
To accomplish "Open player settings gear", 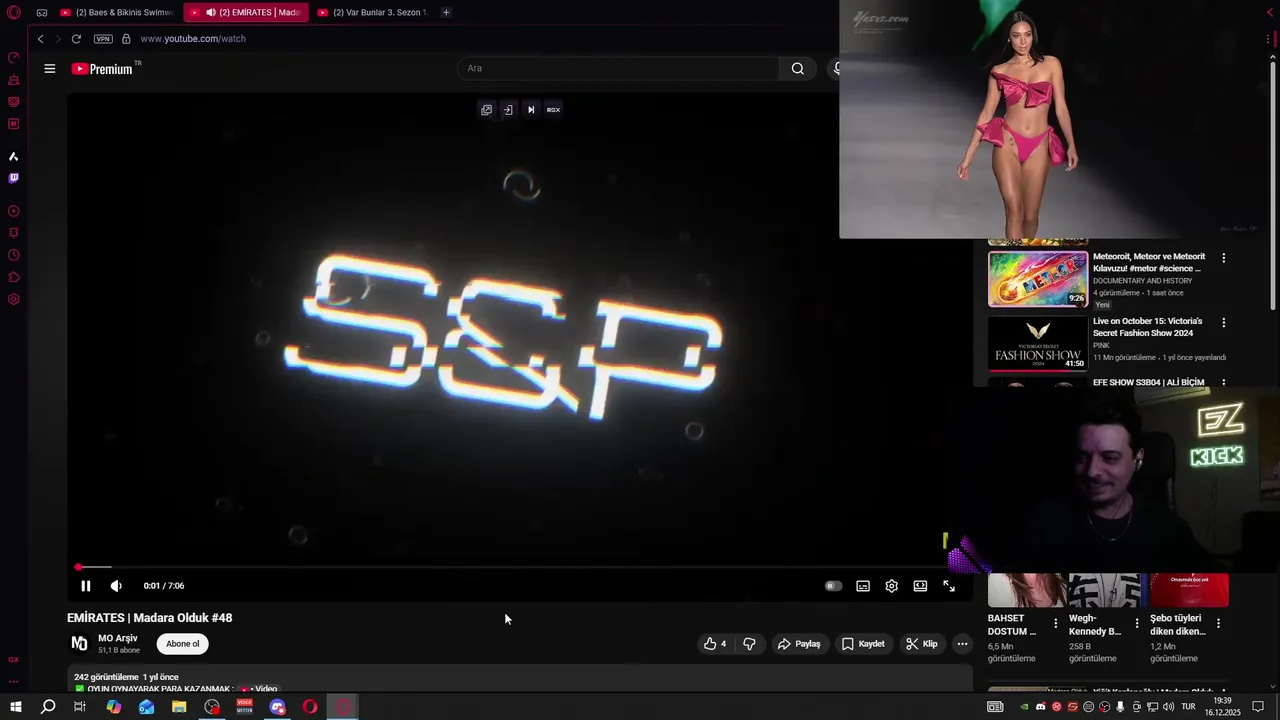I will (891, 586).
